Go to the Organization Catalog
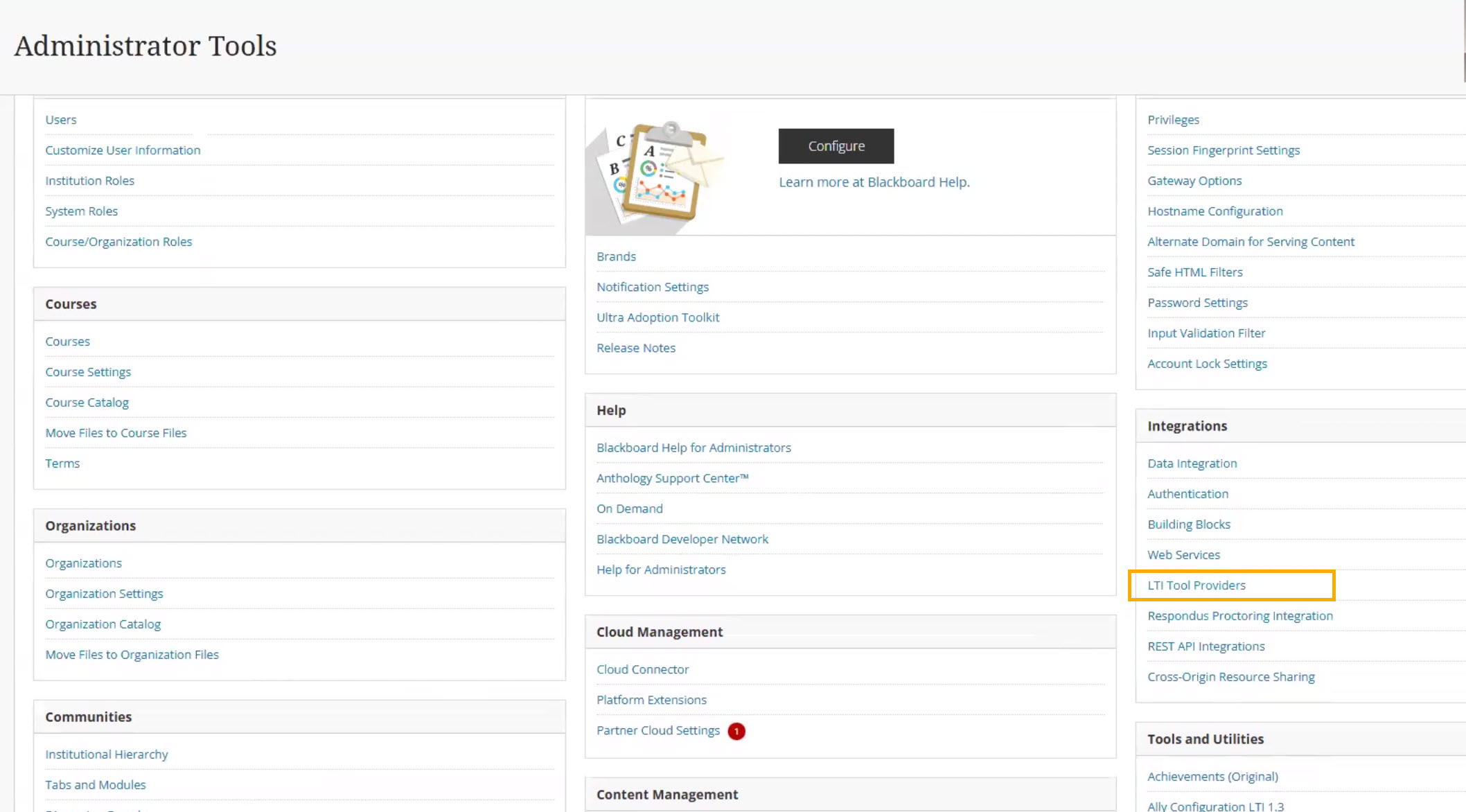 [103, 624]
